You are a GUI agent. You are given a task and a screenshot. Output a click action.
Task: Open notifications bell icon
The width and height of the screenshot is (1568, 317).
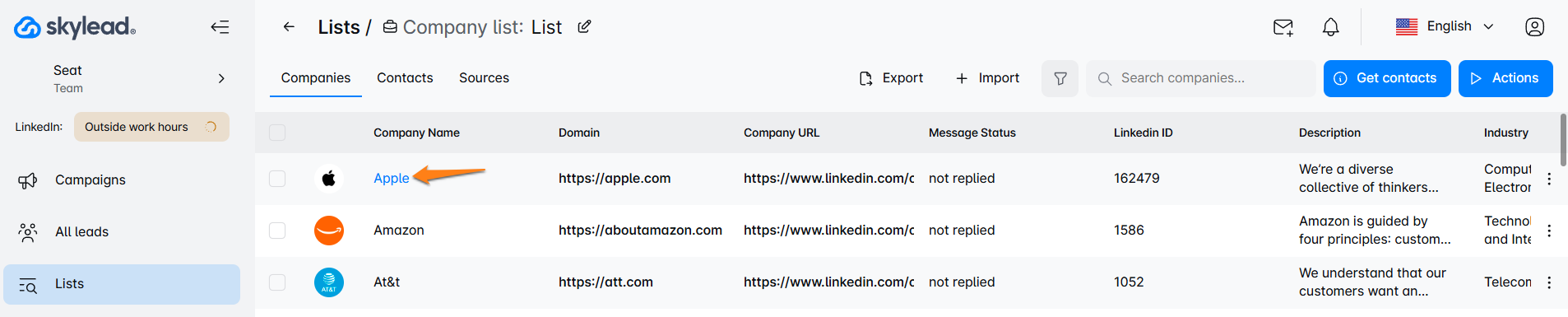click(1331, 27)
